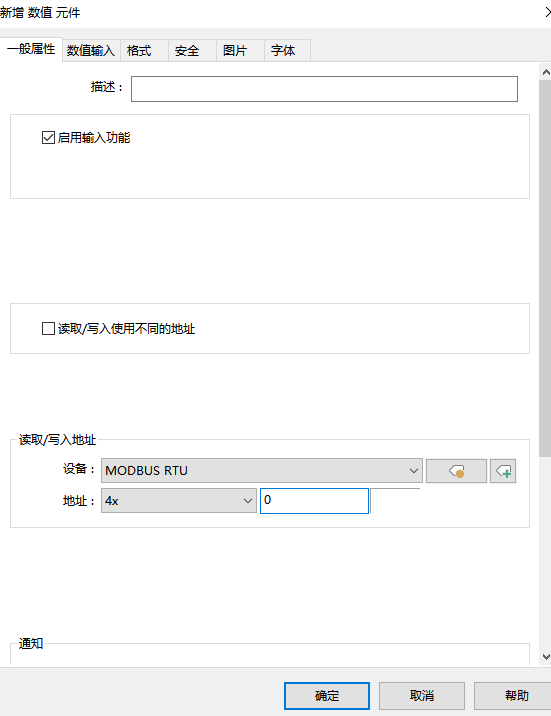This screenshot has width=551, height=716.
Task: Focus the address value field showing 0
Action: pos(314,500)
